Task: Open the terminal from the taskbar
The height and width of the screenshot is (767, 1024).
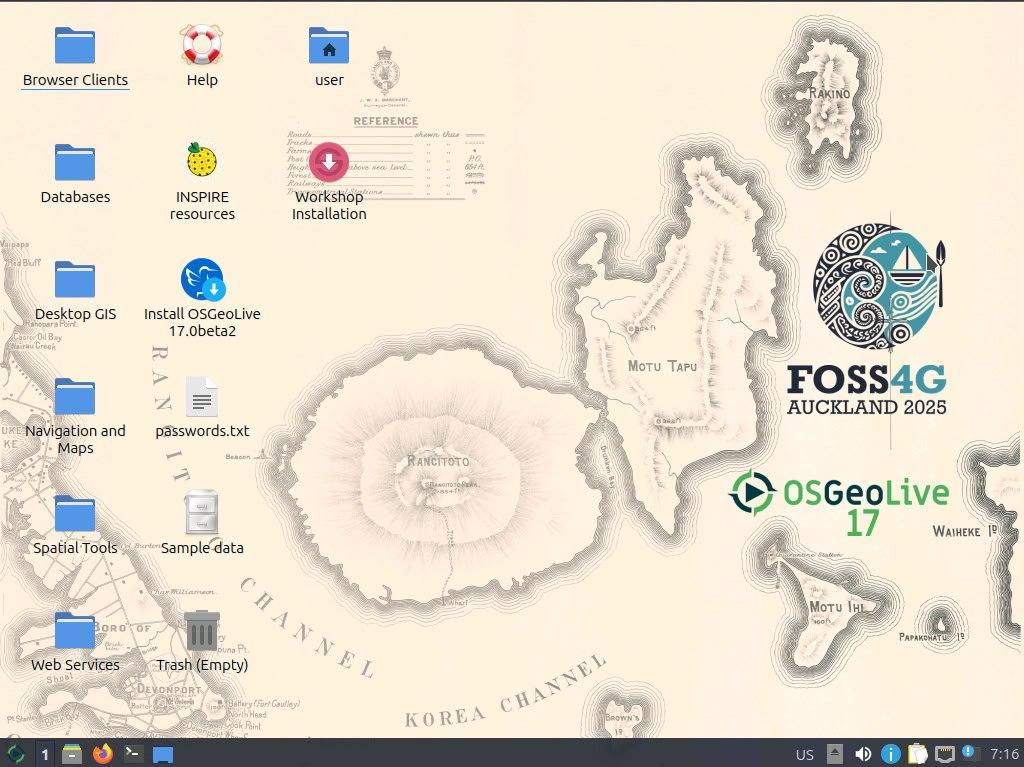Action: point(132,754)
